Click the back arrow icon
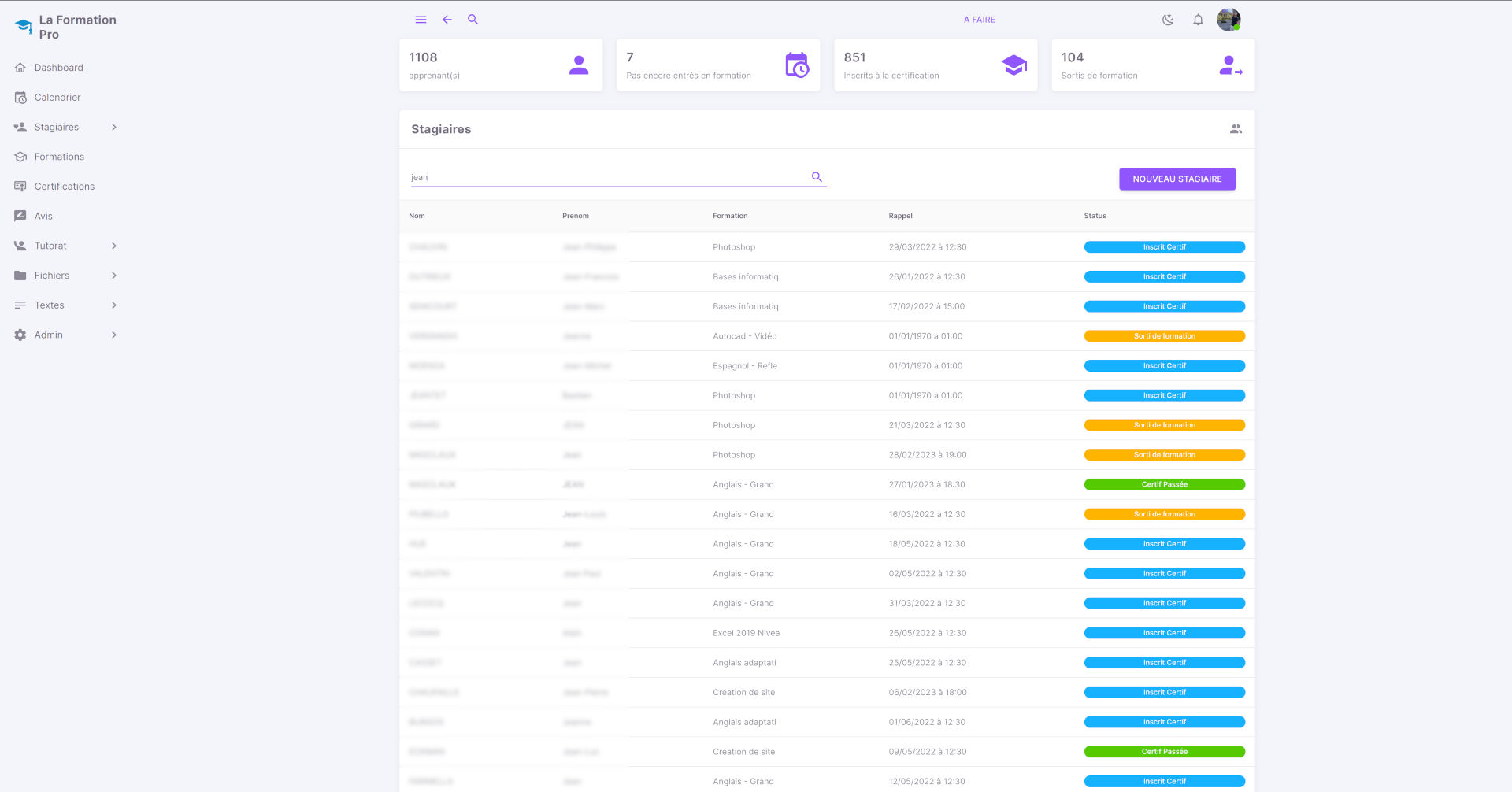The image size is (1512, 792). coord(447,20)
